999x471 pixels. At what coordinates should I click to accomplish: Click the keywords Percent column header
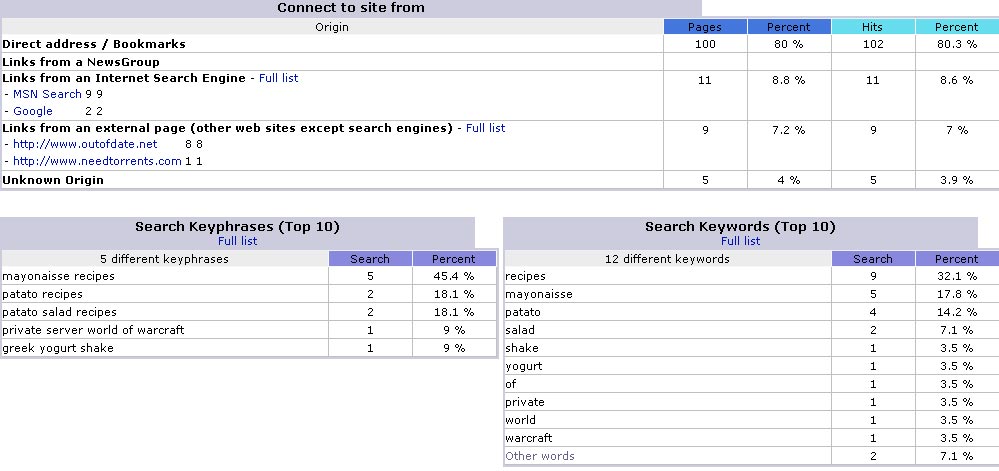point(956,259)
